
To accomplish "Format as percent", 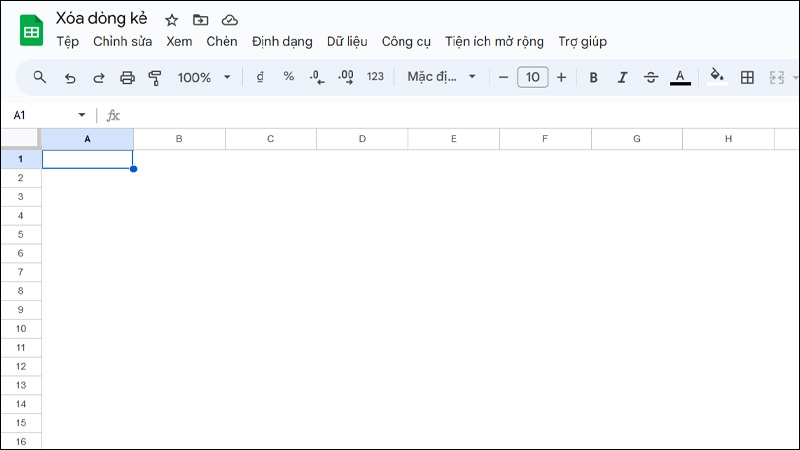I will pyautogui.click(x=289, y=77).
